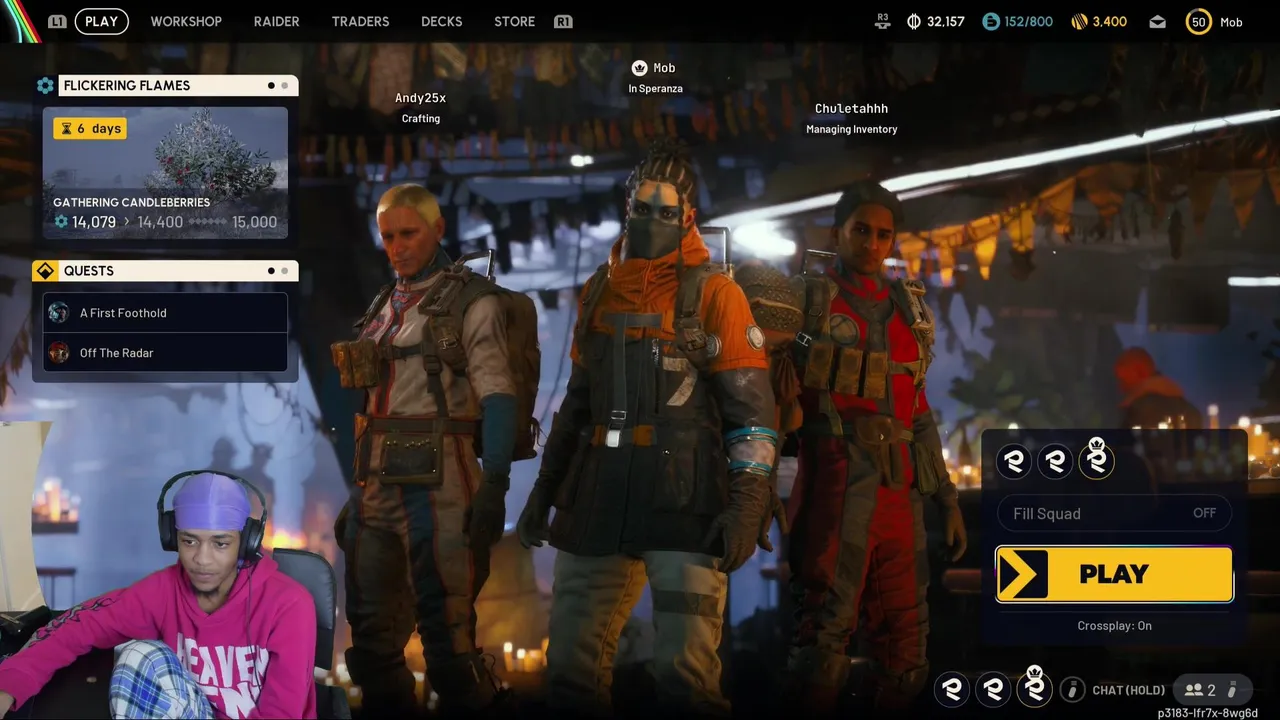Click the Chuletahhh player name

click(x=851, y=109)
